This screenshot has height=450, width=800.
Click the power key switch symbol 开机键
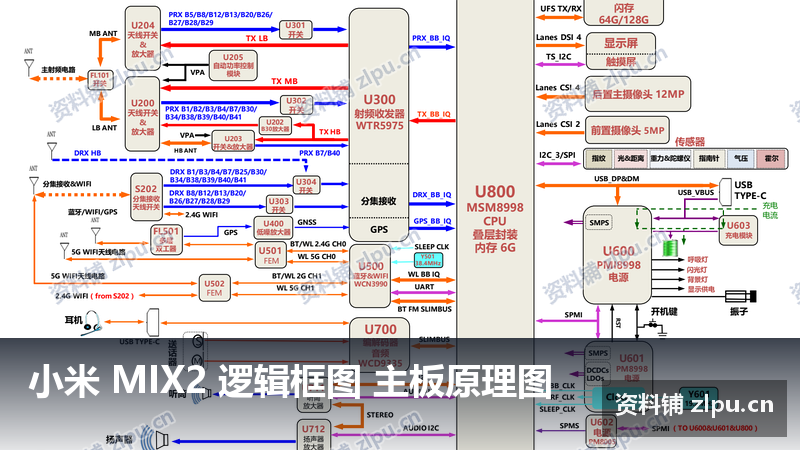(x=654, y=324)
